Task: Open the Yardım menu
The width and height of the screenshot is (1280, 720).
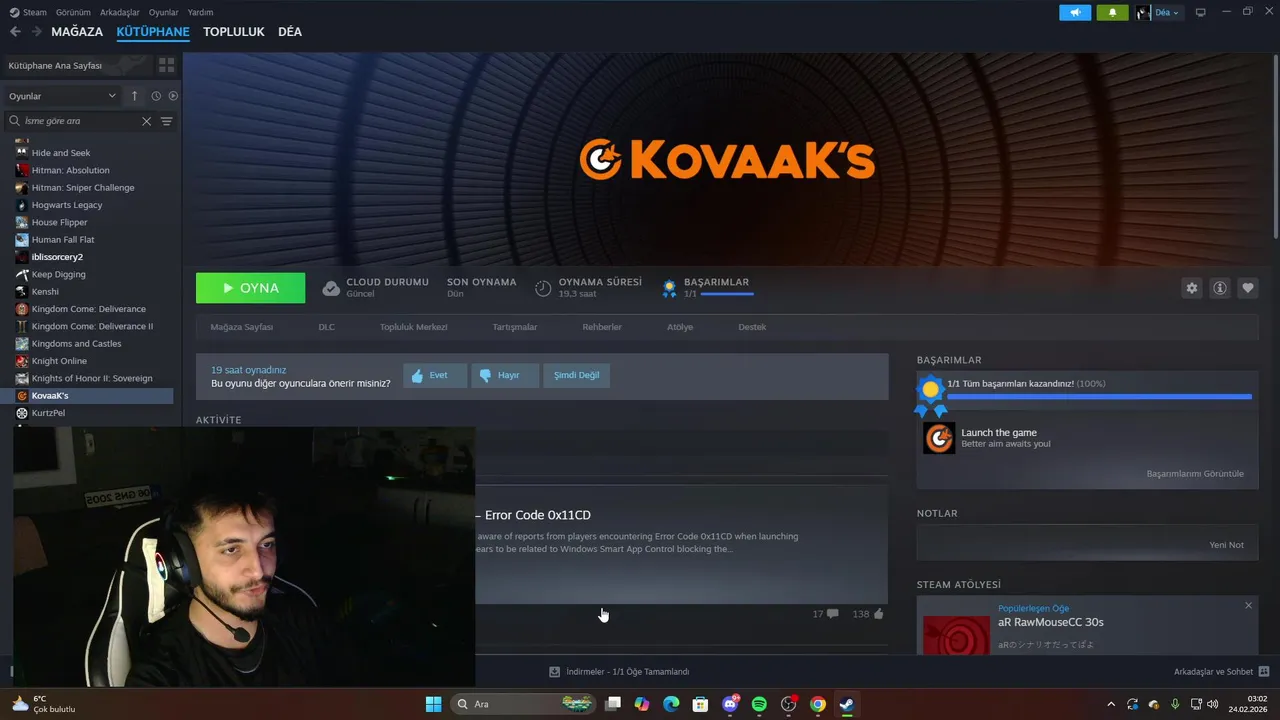Action: point(200,12)
